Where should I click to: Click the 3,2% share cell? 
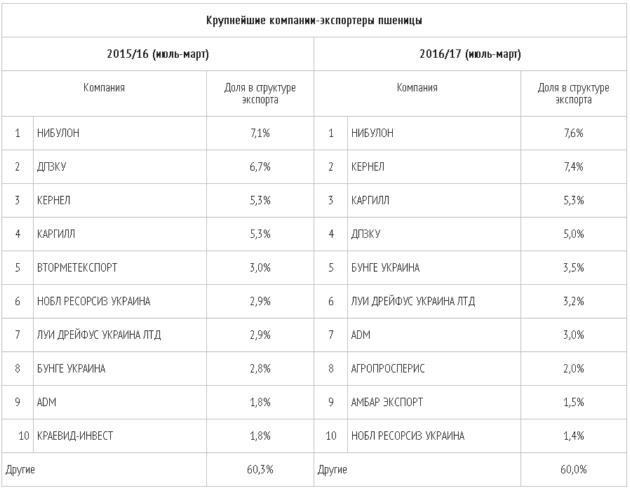[x=573, y=301]
